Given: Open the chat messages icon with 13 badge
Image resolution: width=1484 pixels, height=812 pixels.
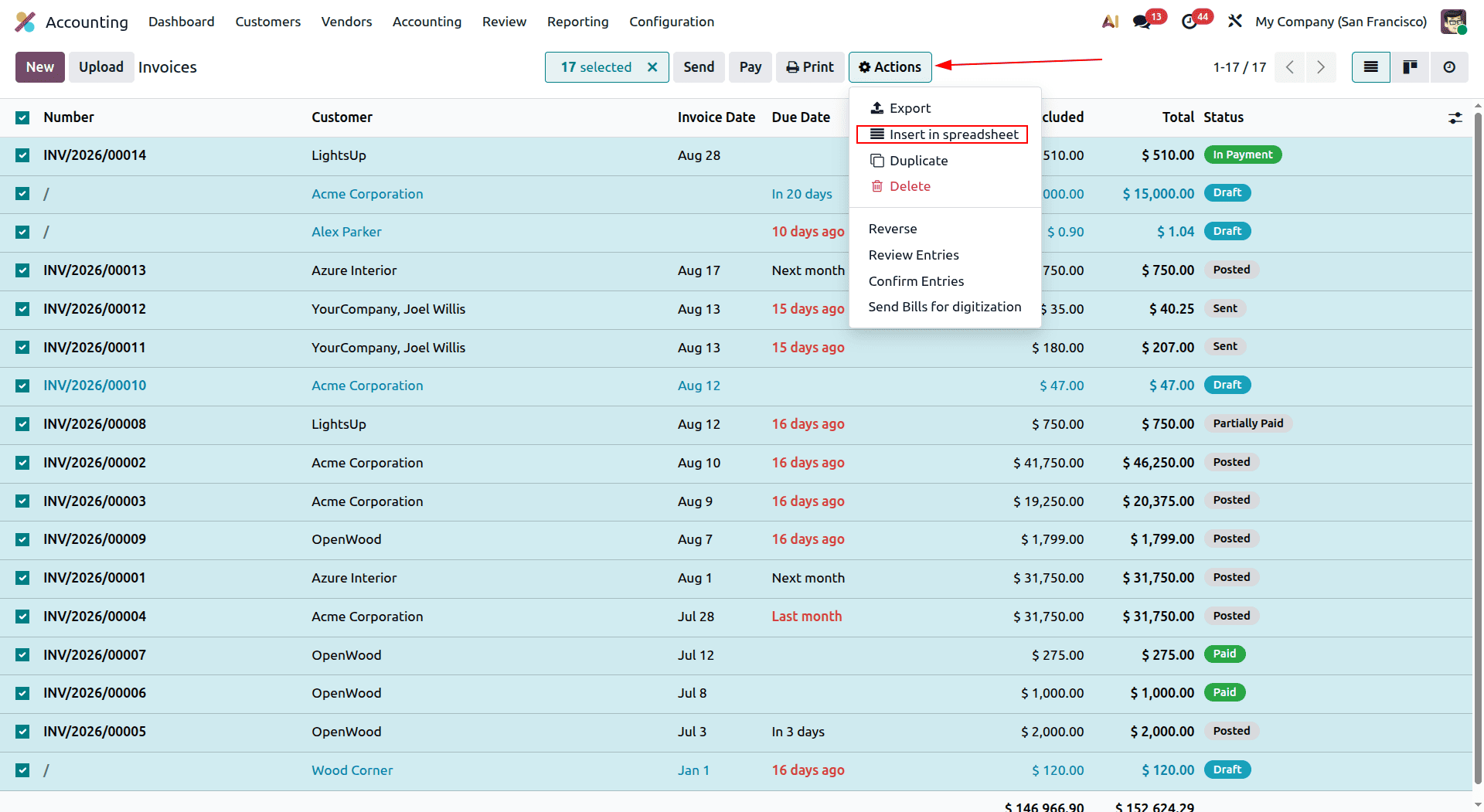Looking at the screenshot, I should coord(1142,22).
